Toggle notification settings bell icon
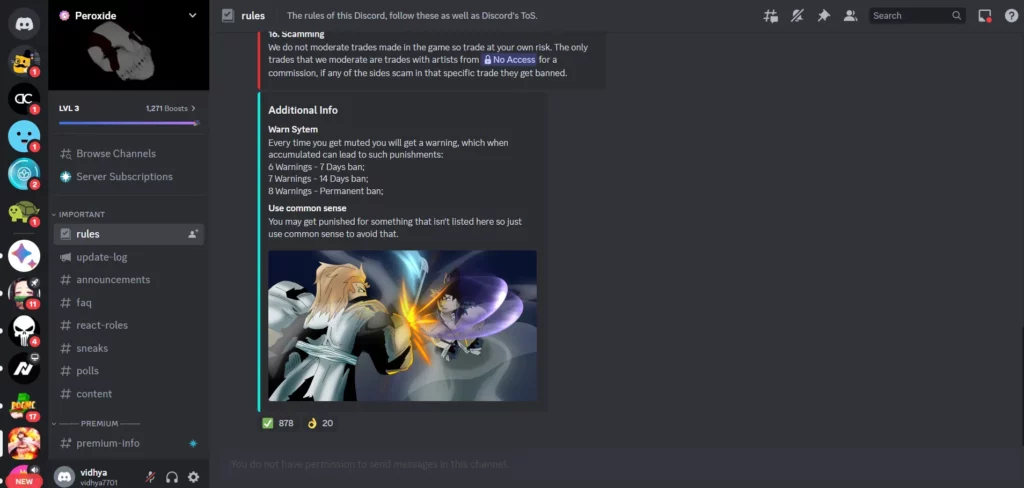Screen dimensions: 1024x488 pos(797,16)
